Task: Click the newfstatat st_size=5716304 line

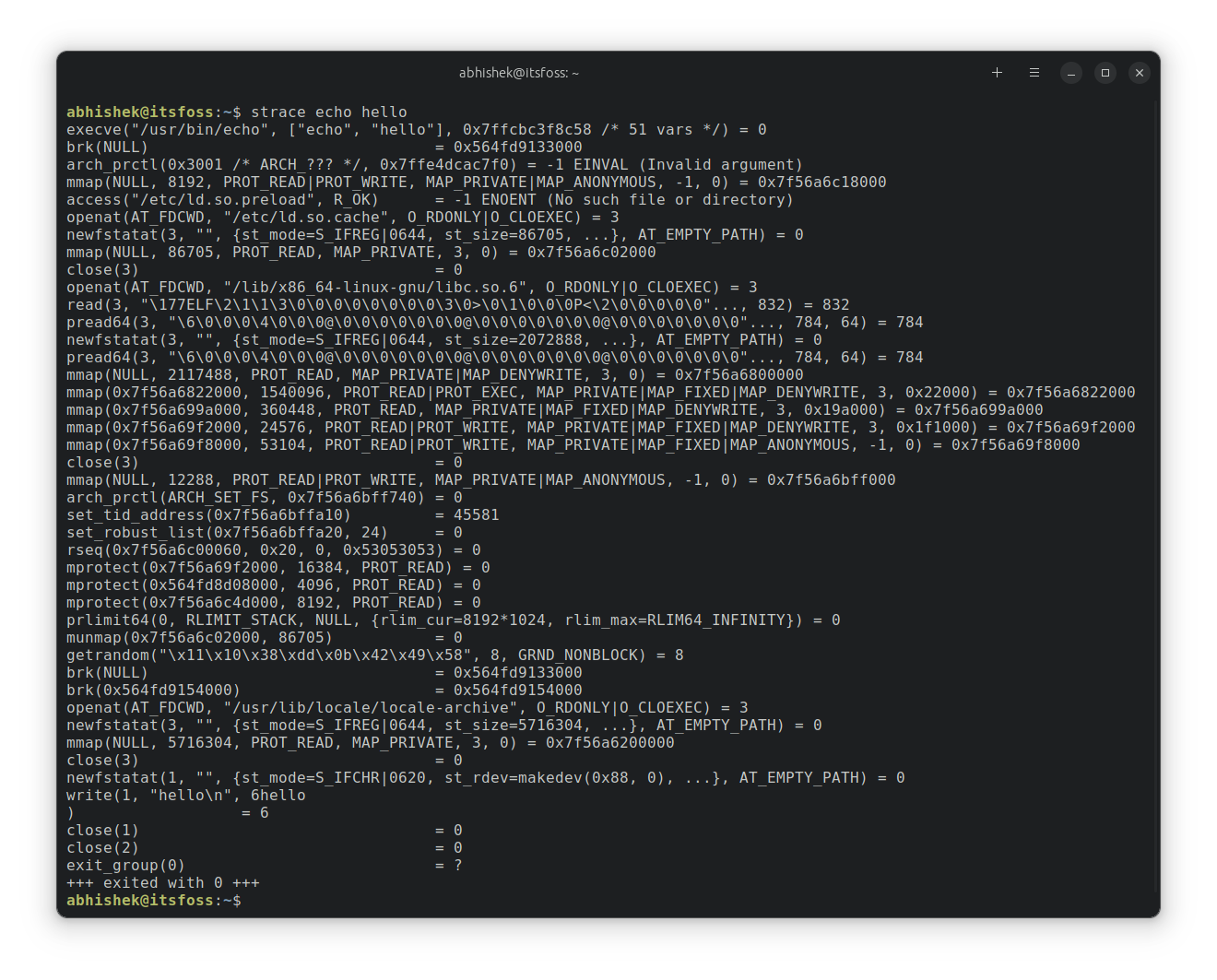Action: coord(444,726)
